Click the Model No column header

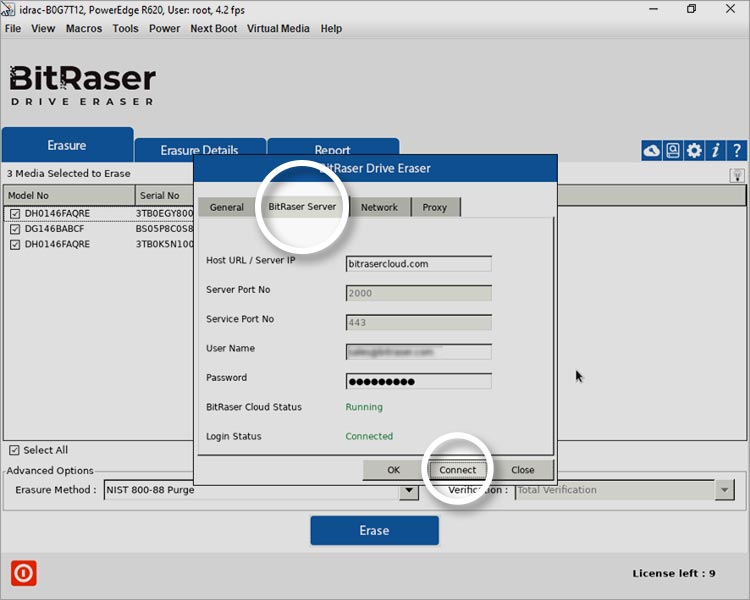[x=69, y=195]
